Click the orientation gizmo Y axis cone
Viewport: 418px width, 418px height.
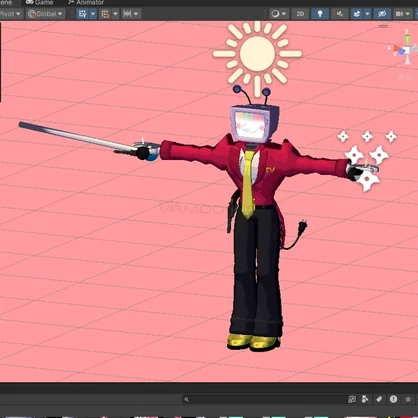[407, 39]
